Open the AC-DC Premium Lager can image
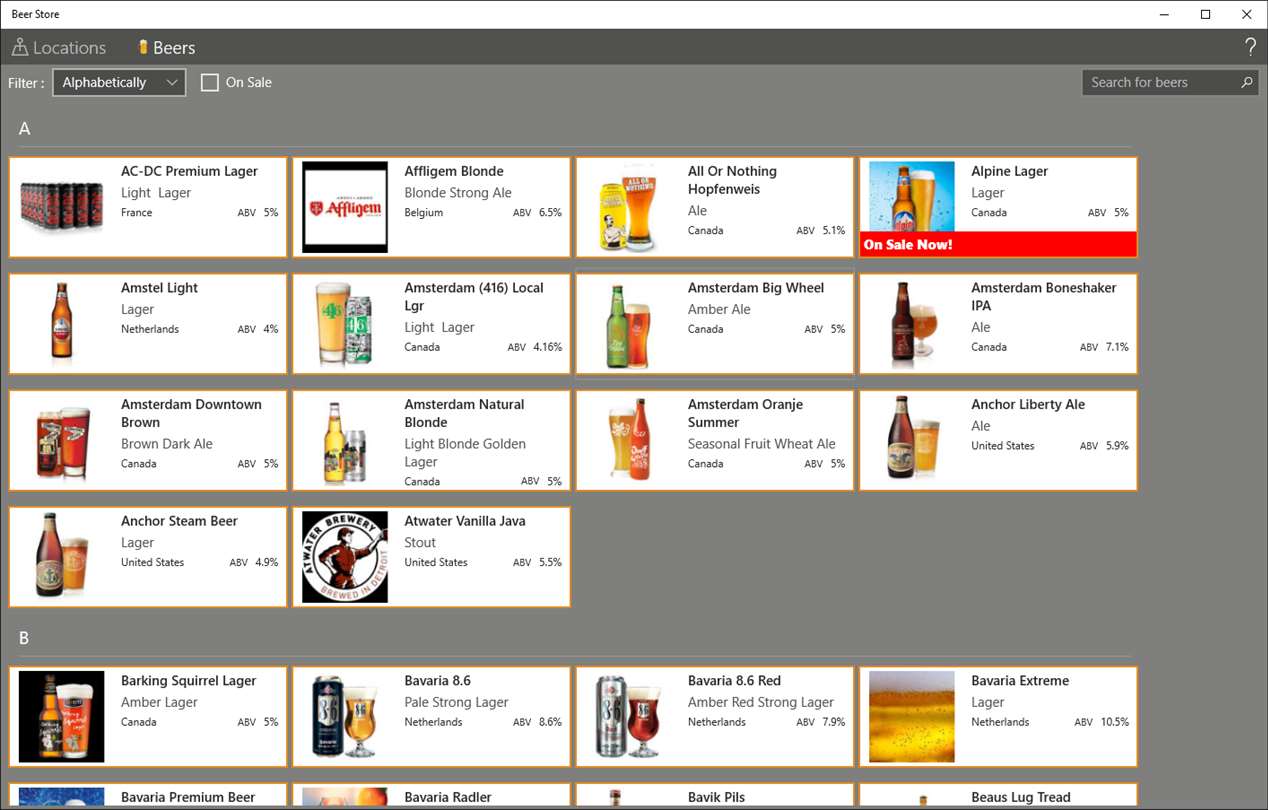Screen dimensions: 1268x810 coord(62,207)
